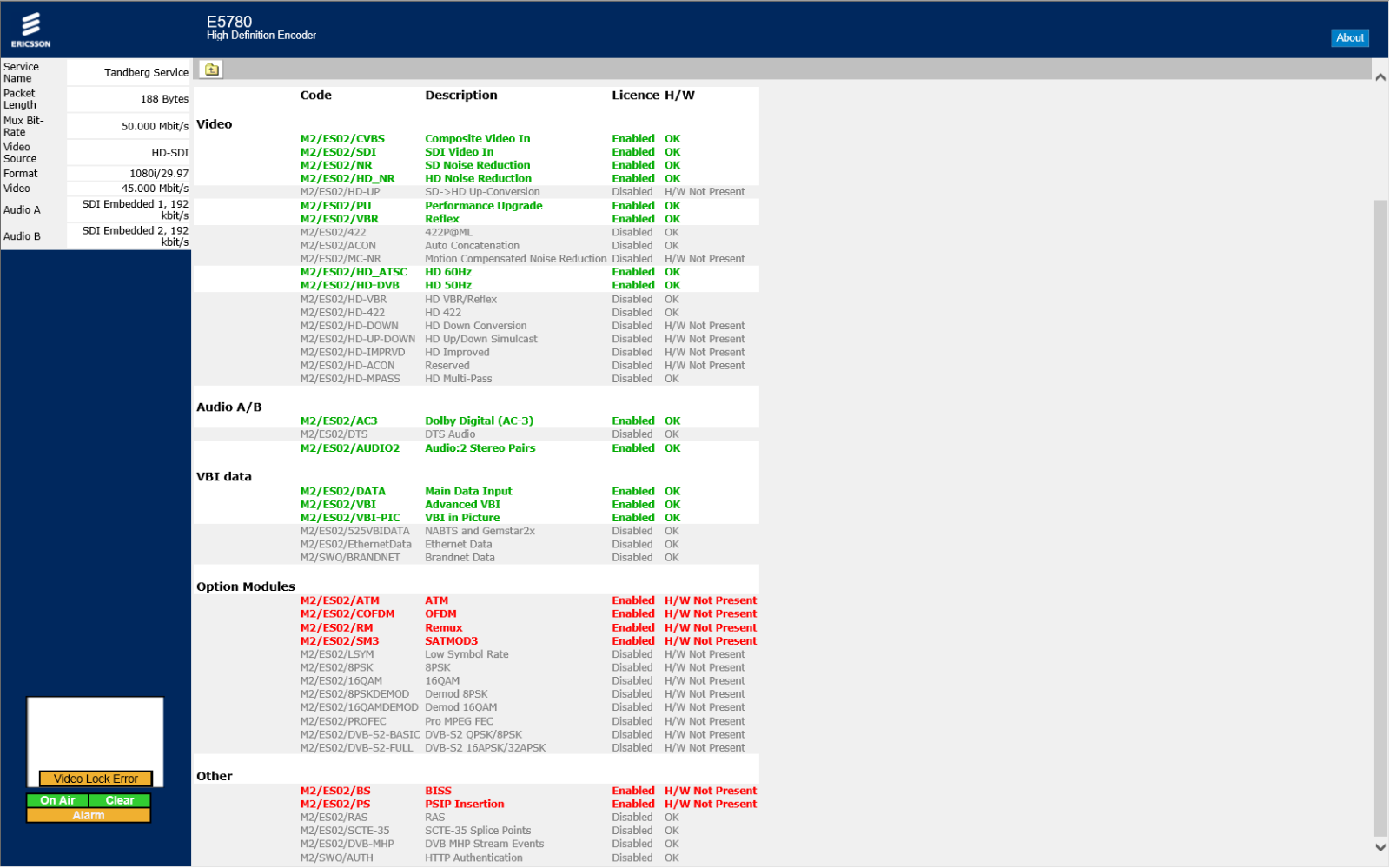Click the Low Symbol Rate description

point(467,654)
